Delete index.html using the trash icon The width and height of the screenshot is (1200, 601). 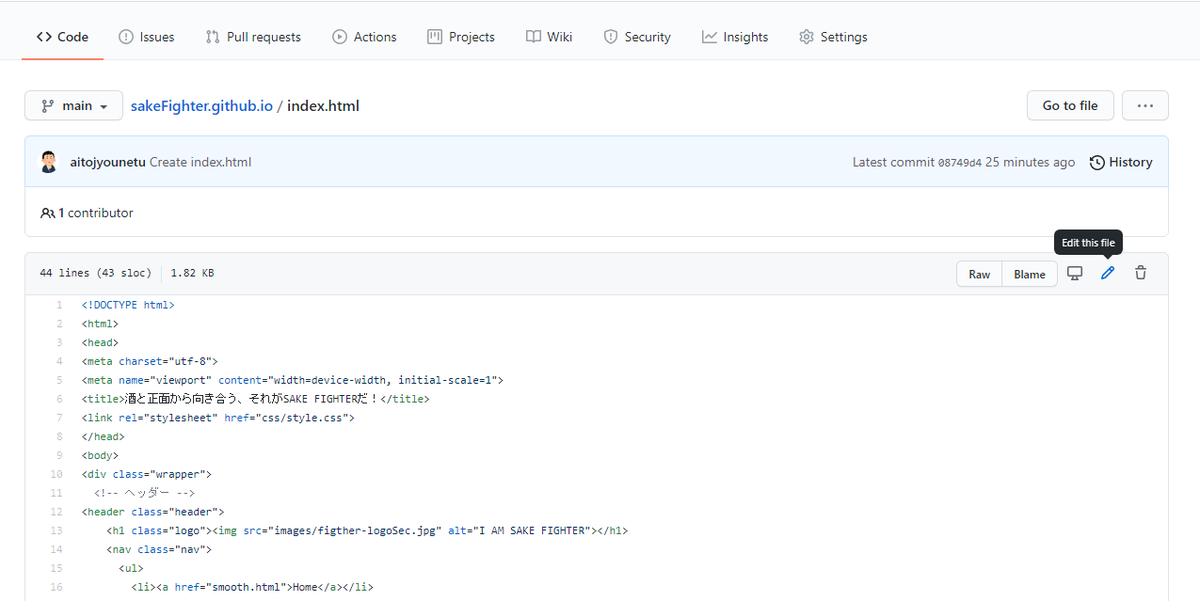(1140, 273)
